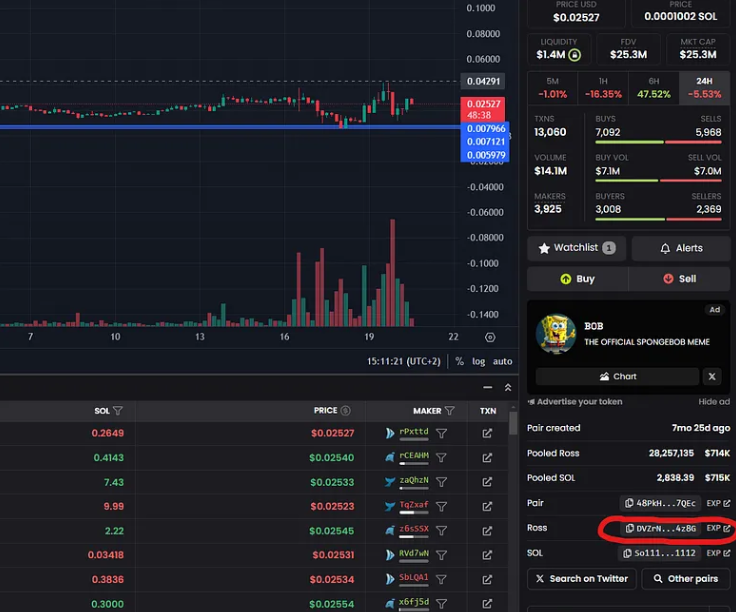Click the liquidity lock icon
The height and width of the screenshot is (612, 736).
pos(575,55)
